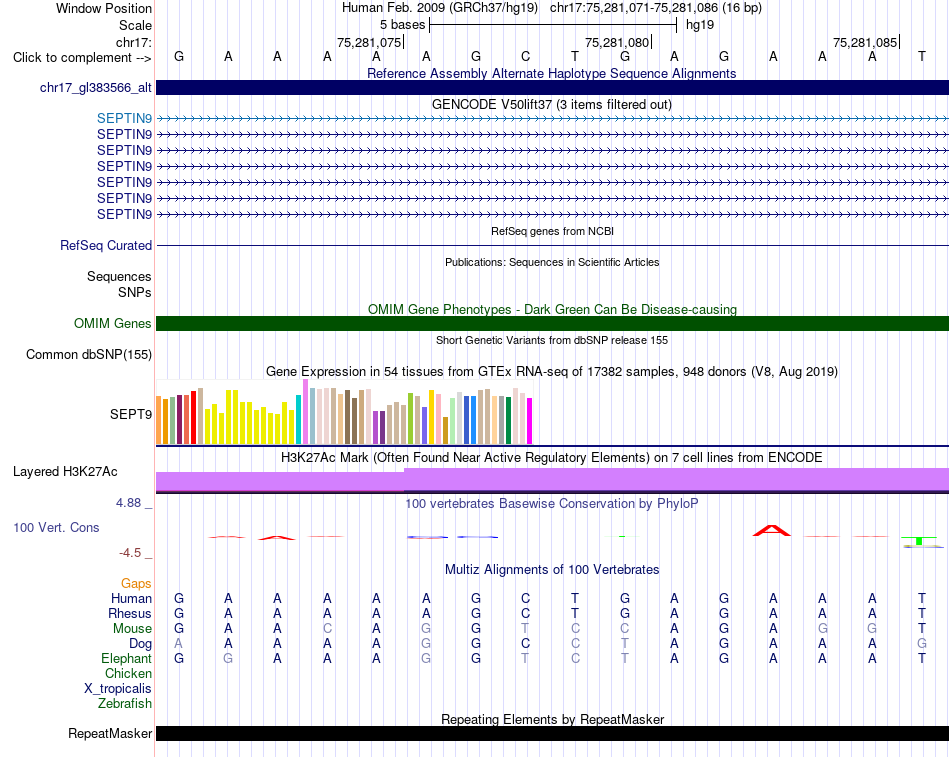Click the RepeatMasker track label

tap(110, 733)
